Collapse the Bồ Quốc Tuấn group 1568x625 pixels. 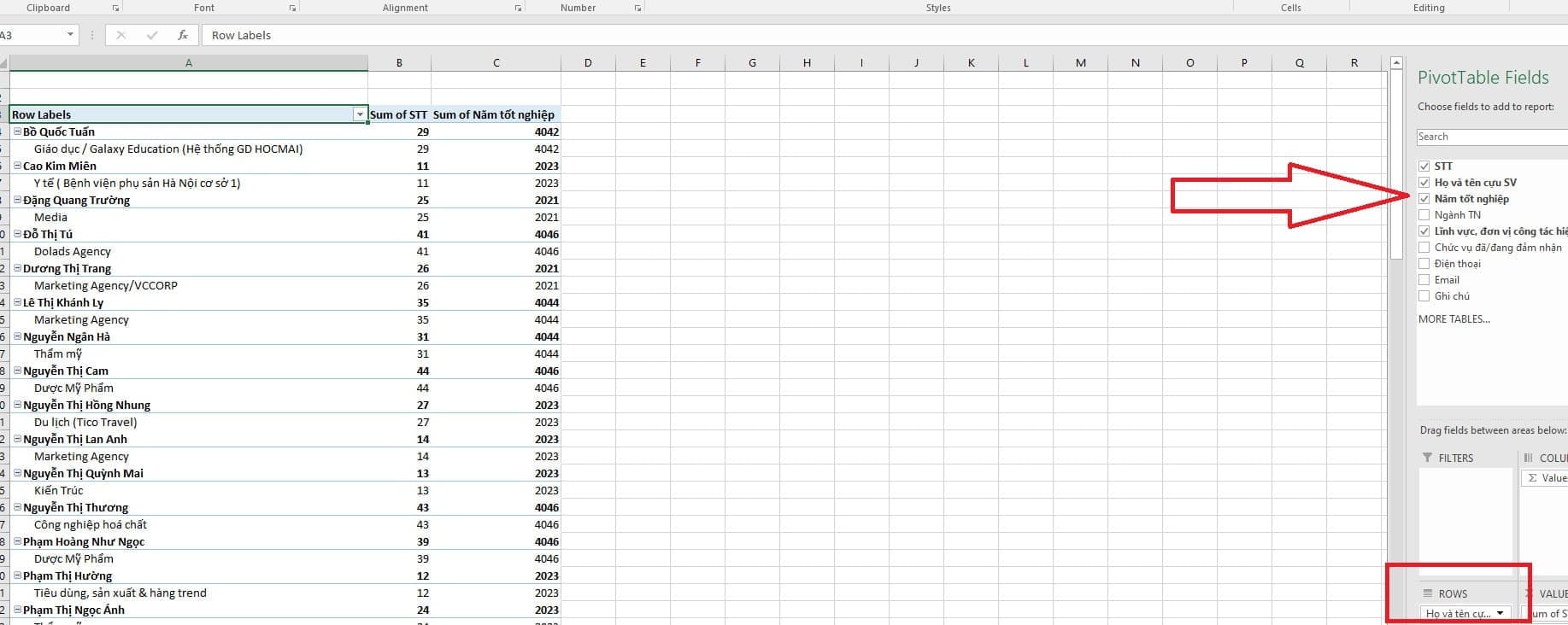17,131
